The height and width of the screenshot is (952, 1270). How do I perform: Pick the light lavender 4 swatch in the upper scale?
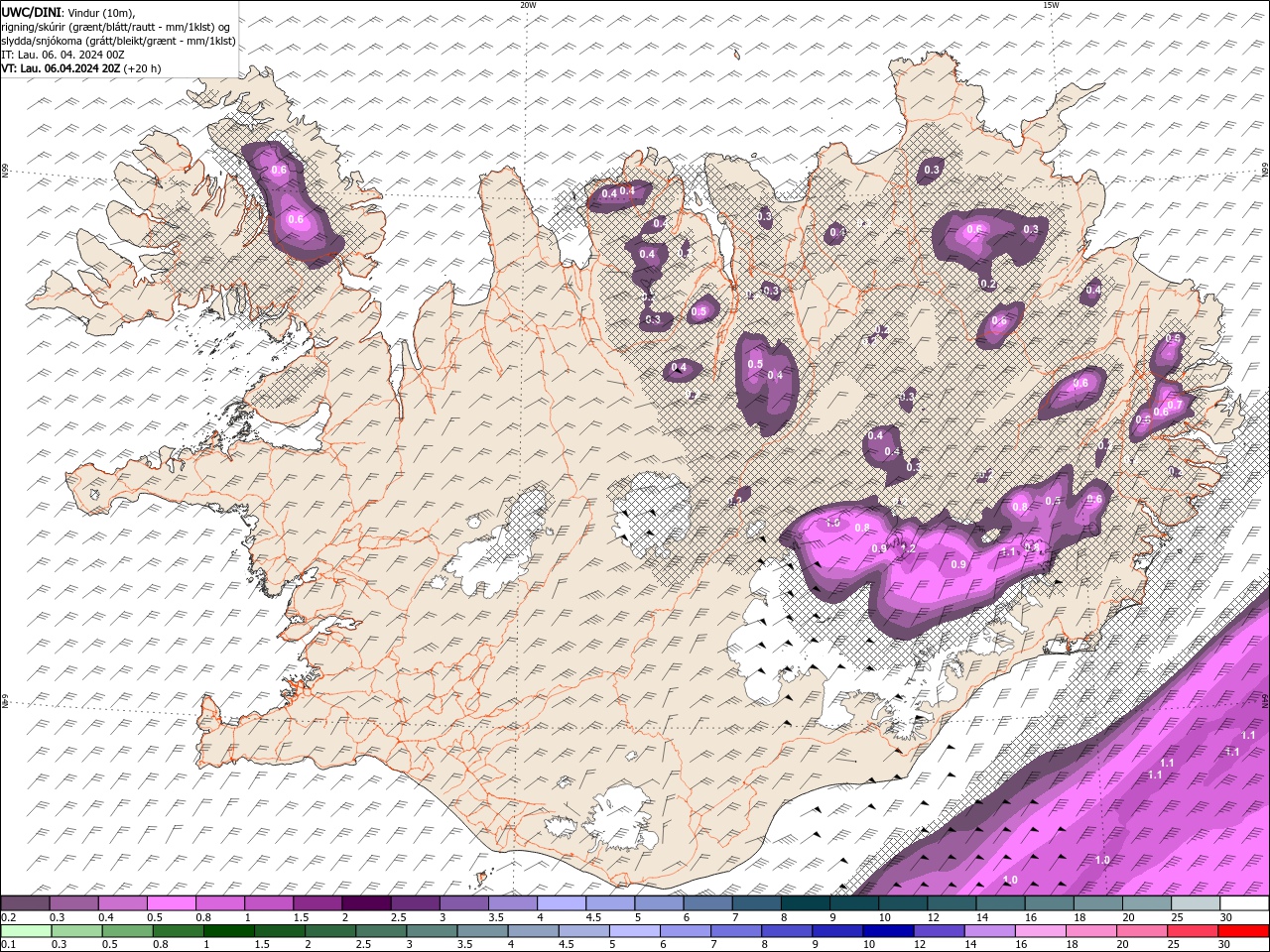tap(561, 903)
